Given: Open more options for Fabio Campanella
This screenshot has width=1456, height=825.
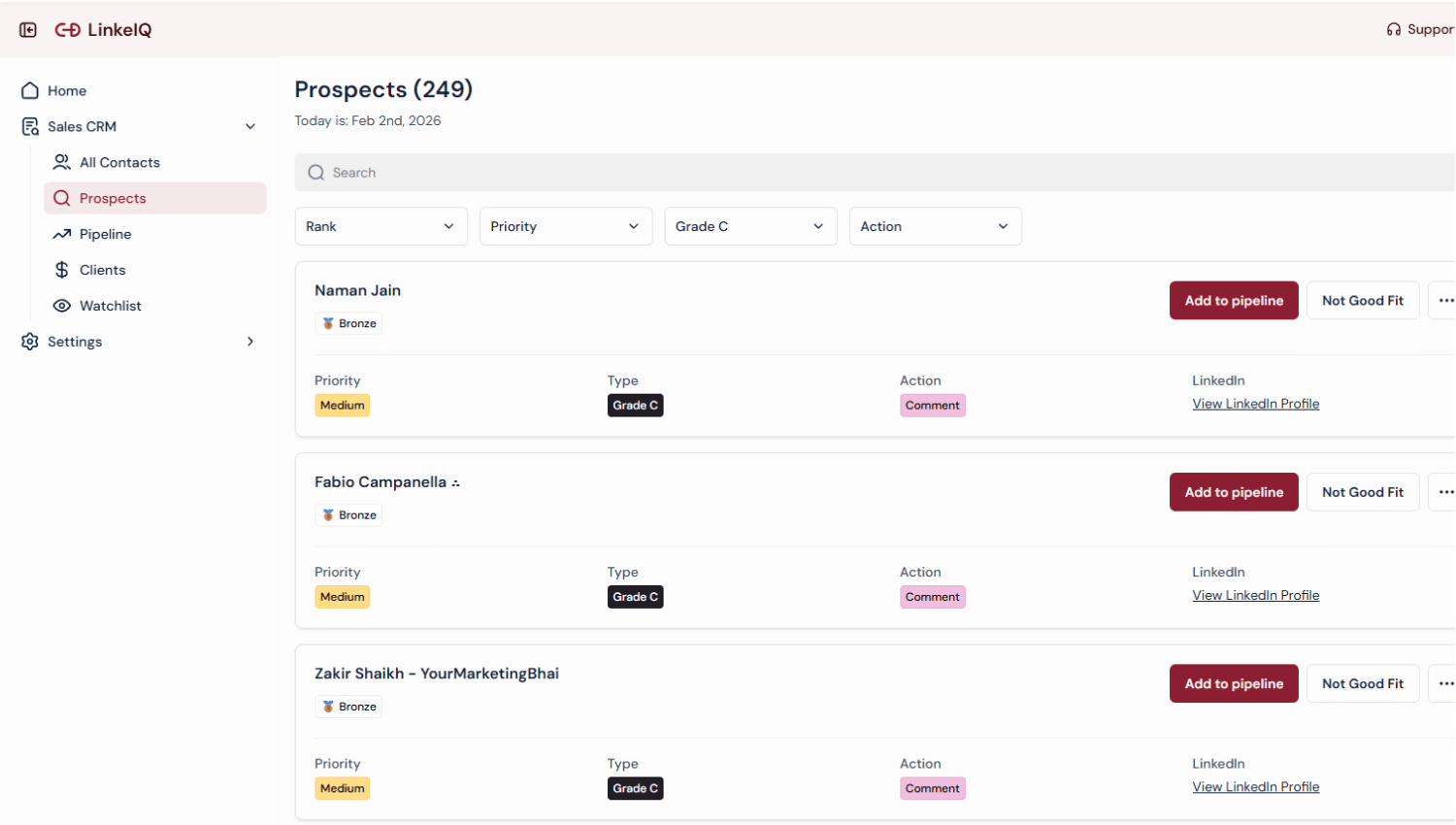Looking at the screenshot, I should tap(1444, 492).
